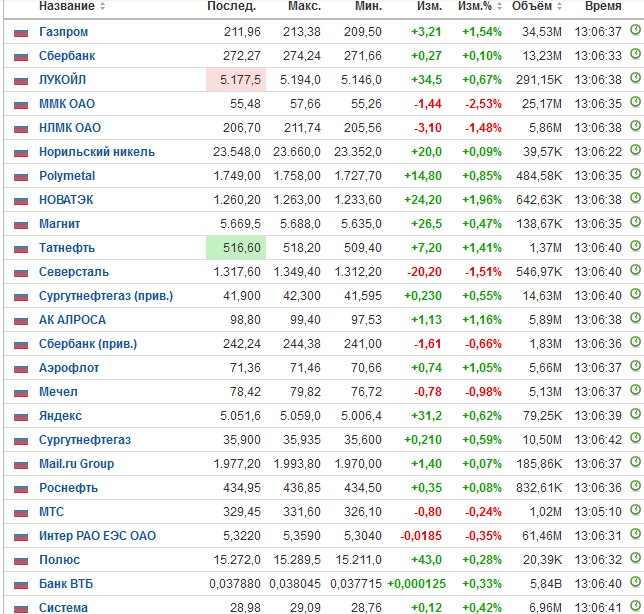644x614 pixels.
Task: Click the Mail.ru Group last price 1.977,20
Action: [237, 464]
